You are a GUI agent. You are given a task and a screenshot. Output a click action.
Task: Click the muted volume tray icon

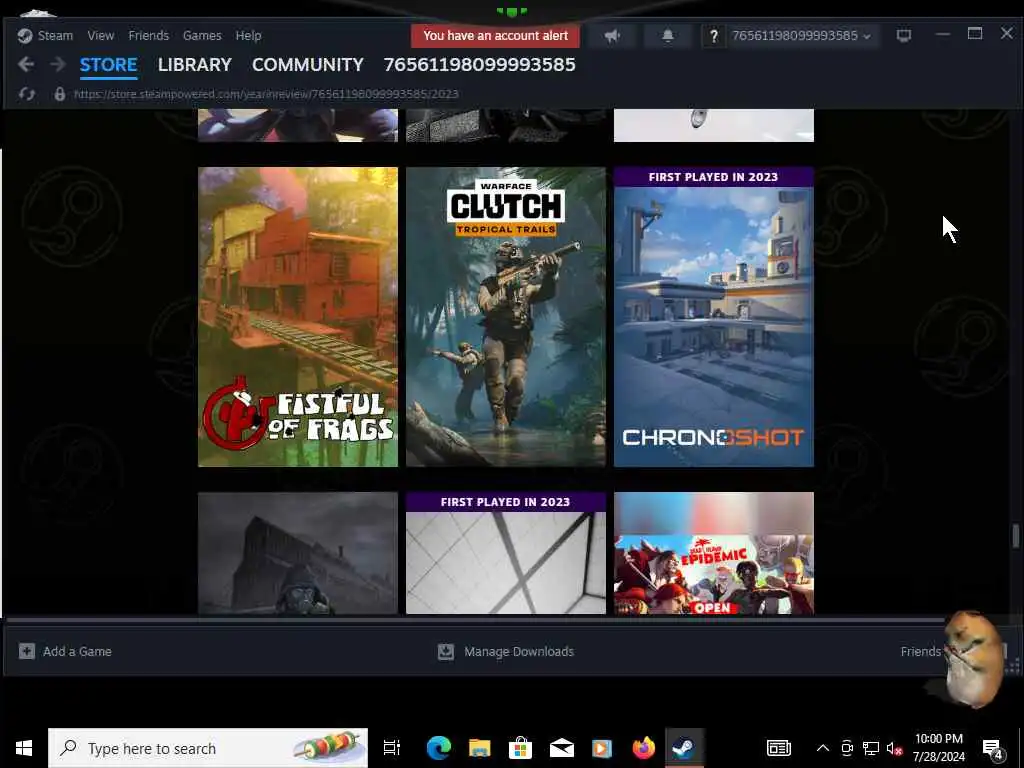click(894, 748)
